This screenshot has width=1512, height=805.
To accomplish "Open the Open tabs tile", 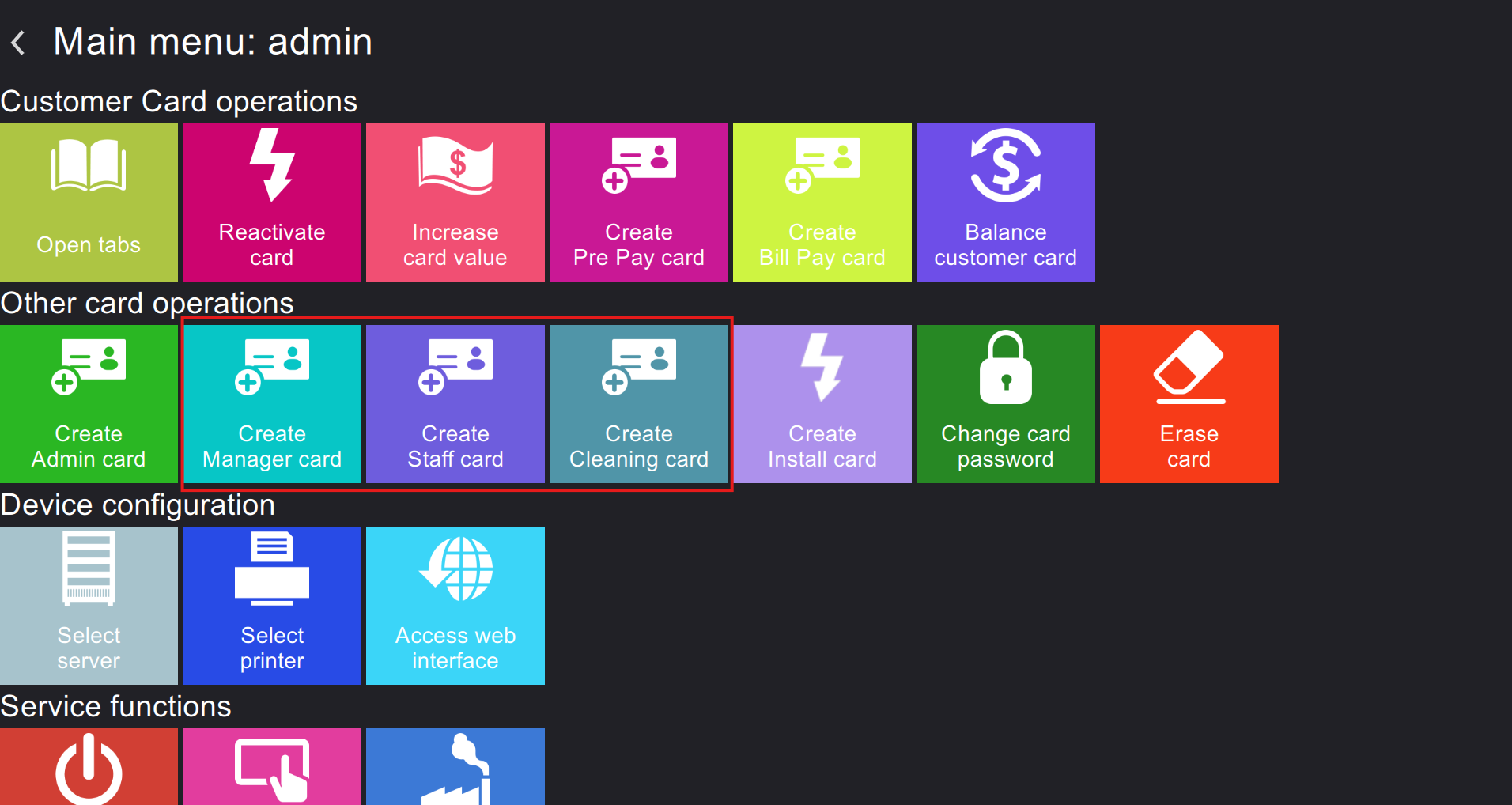I will tap(89, 202).
